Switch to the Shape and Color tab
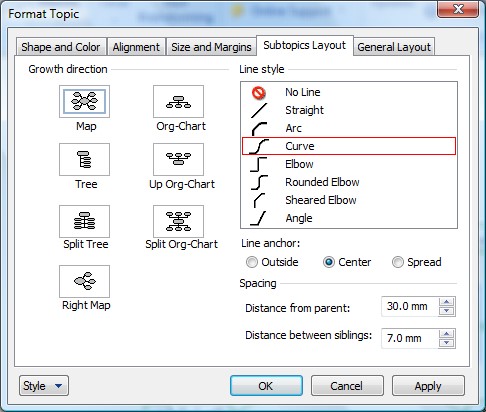Viewport: 486px width, 412px height. 61,47
